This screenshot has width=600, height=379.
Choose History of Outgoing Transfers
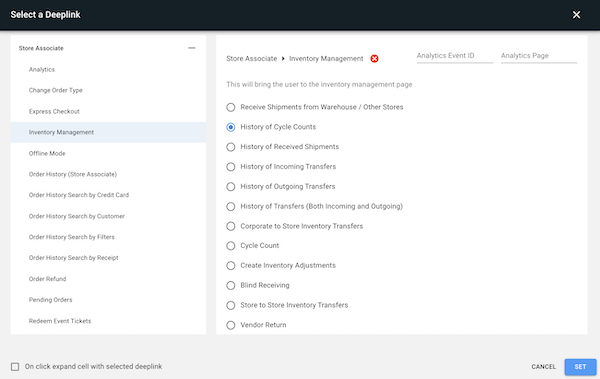[x=230, y=187]
